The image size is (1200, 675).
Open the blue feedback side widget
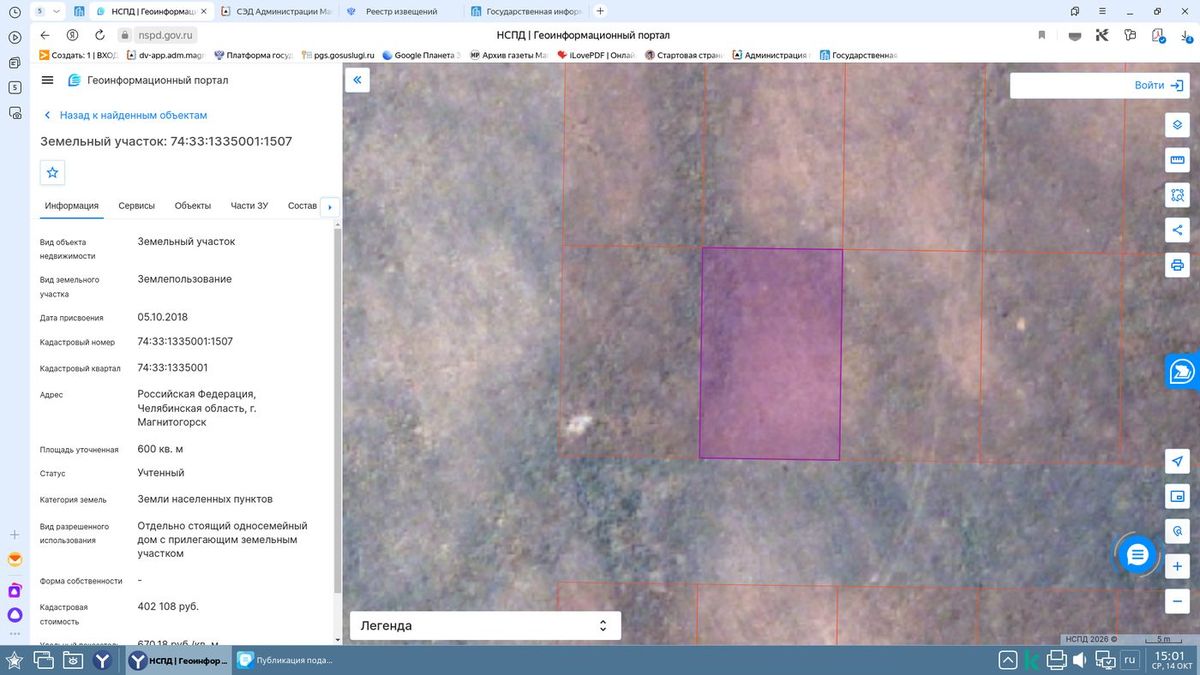pyautogui.click(x=1183, y=371)
